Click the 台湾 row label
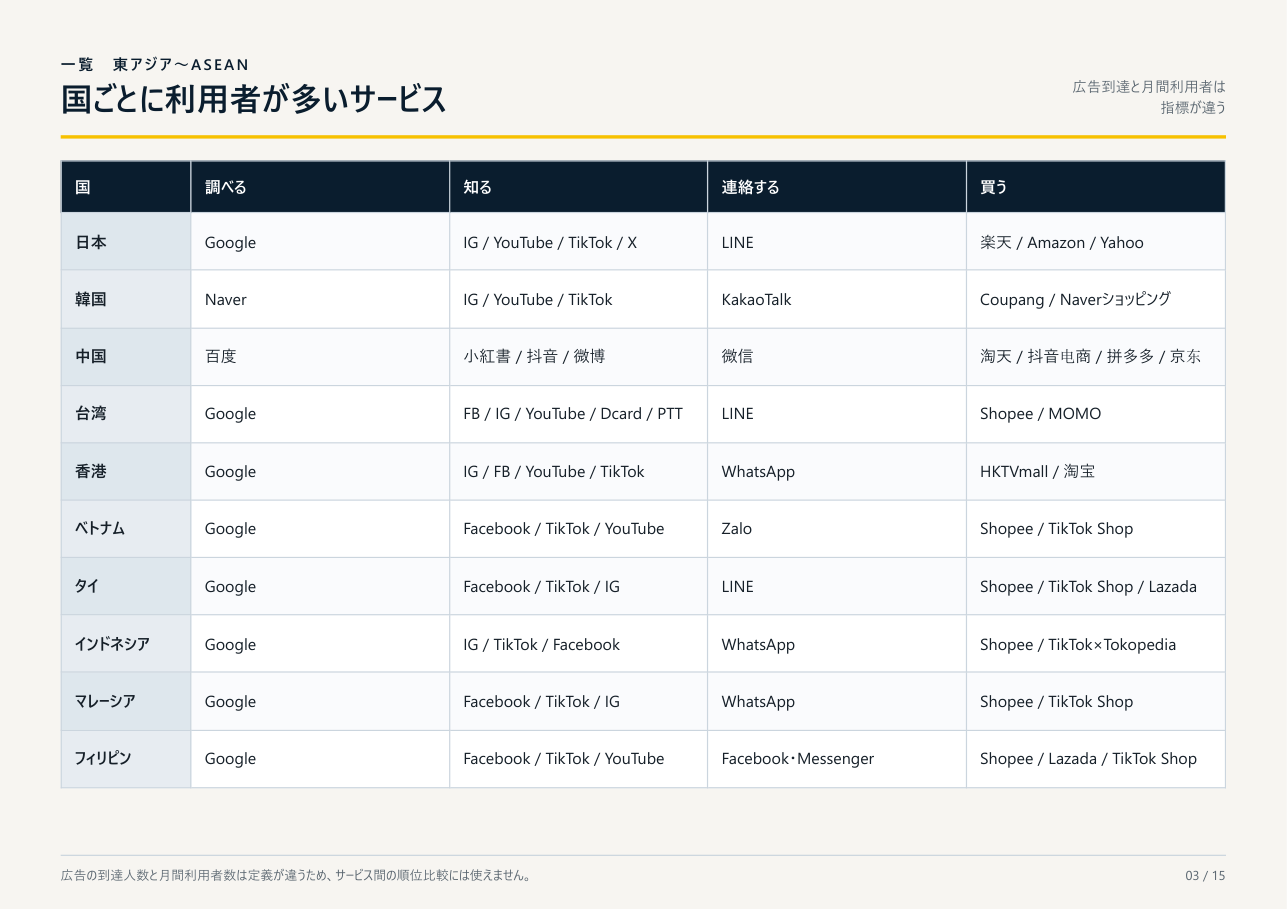Screen dimensions: 1287x909 click(x=126, y=414)
